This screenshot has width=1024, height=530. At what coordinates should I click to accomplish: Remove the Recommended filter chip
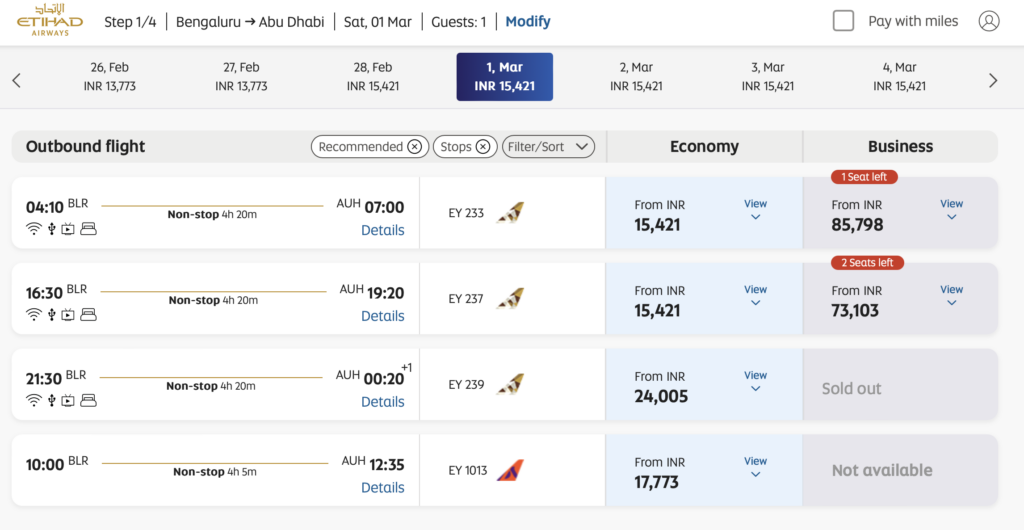point(414,147)
